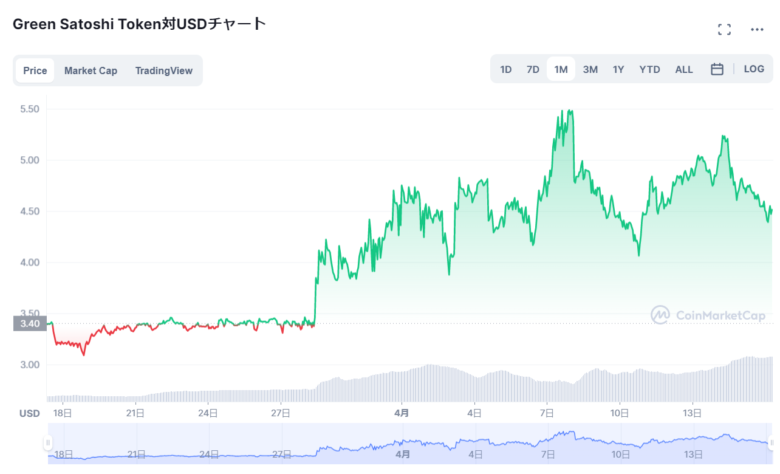Viewport: 780px width, 474px height.
Task: Click the 21日 date label on x-axis
Action: 135,413
